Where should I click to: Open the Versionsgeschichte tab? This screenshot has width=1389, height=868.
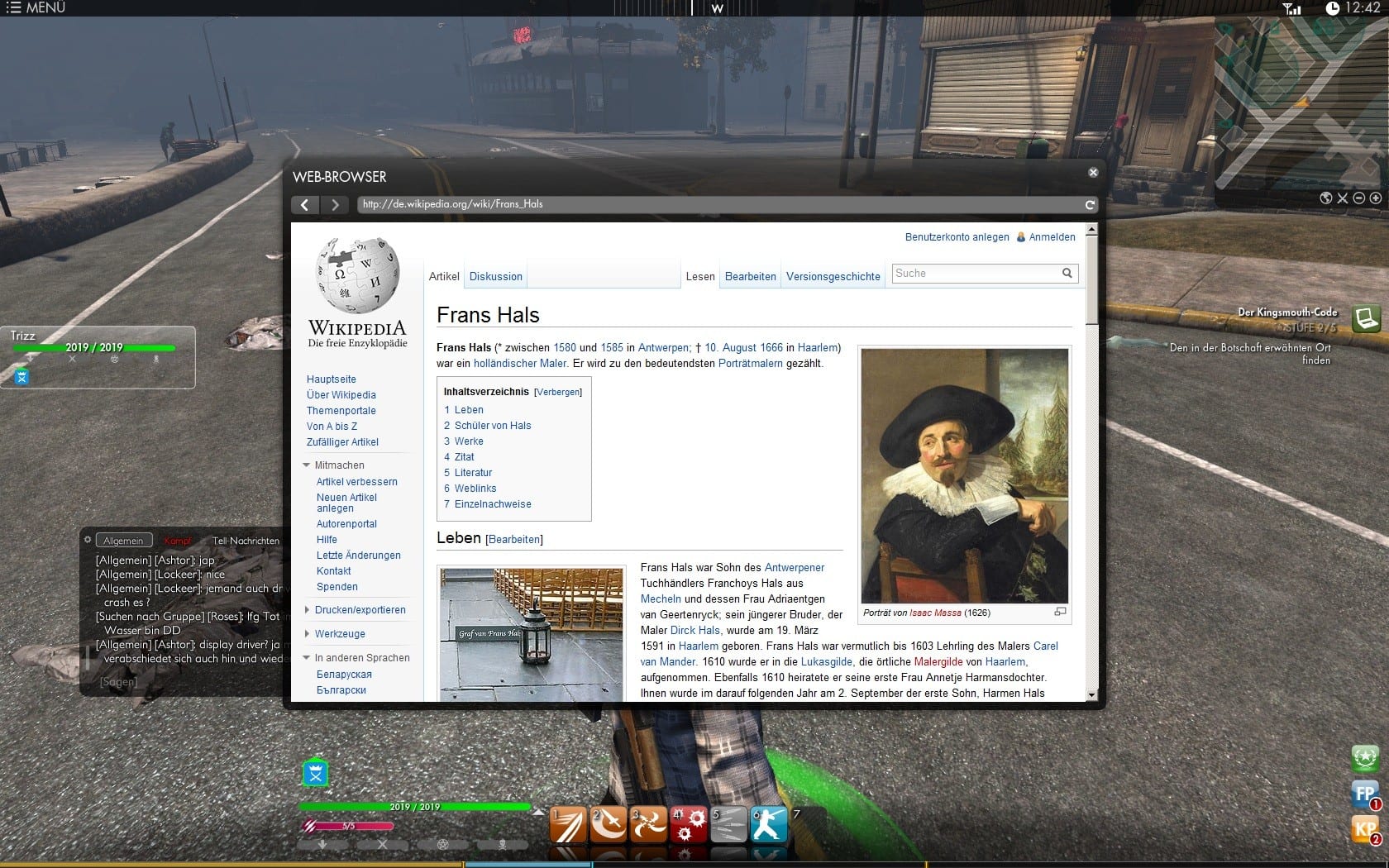833,277
